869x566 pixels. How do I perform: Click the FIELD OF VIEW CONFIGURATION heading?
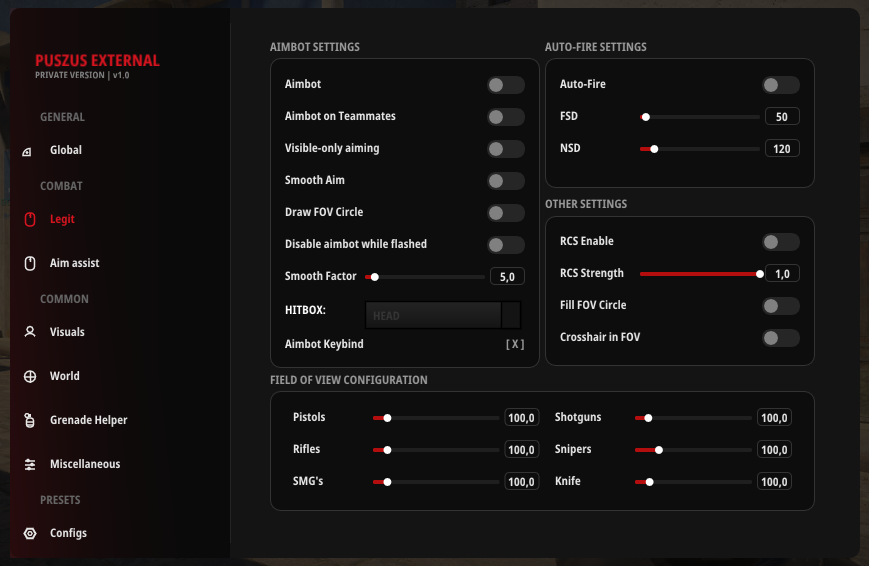(x=349, y=380)
